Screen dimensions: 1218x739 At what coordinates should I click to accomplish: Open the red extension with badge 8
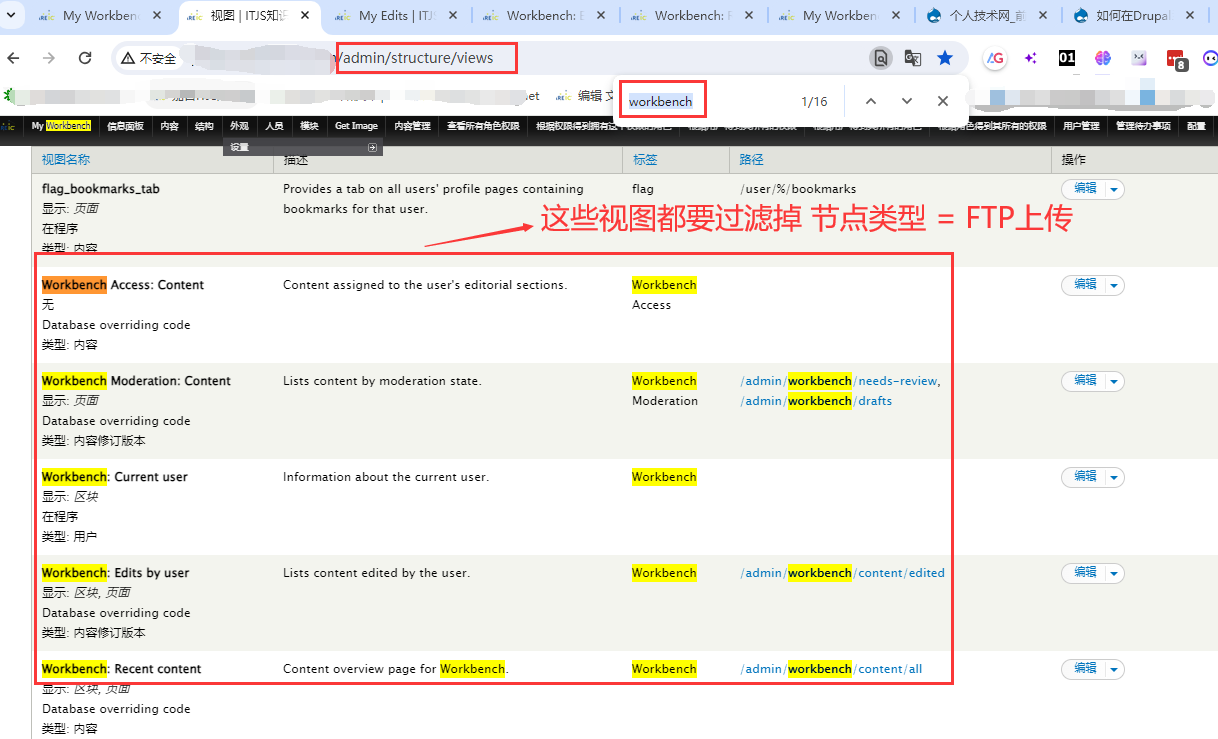(1176, 60)
